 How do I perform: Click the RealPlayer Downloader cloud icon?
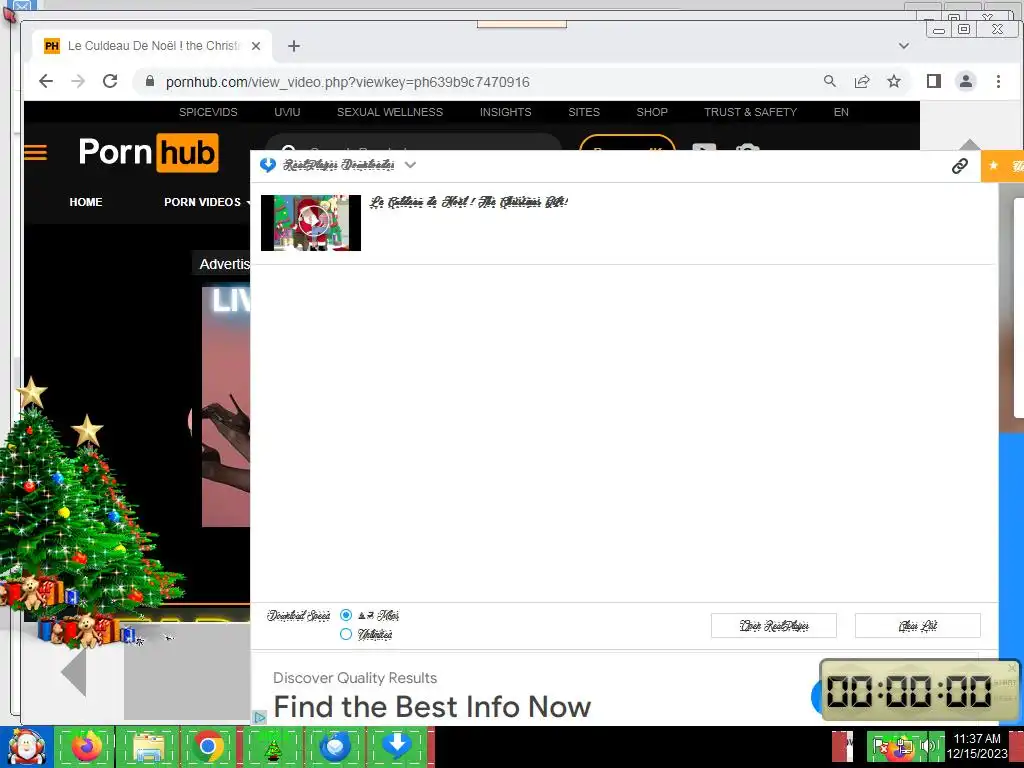coord(268,165)
